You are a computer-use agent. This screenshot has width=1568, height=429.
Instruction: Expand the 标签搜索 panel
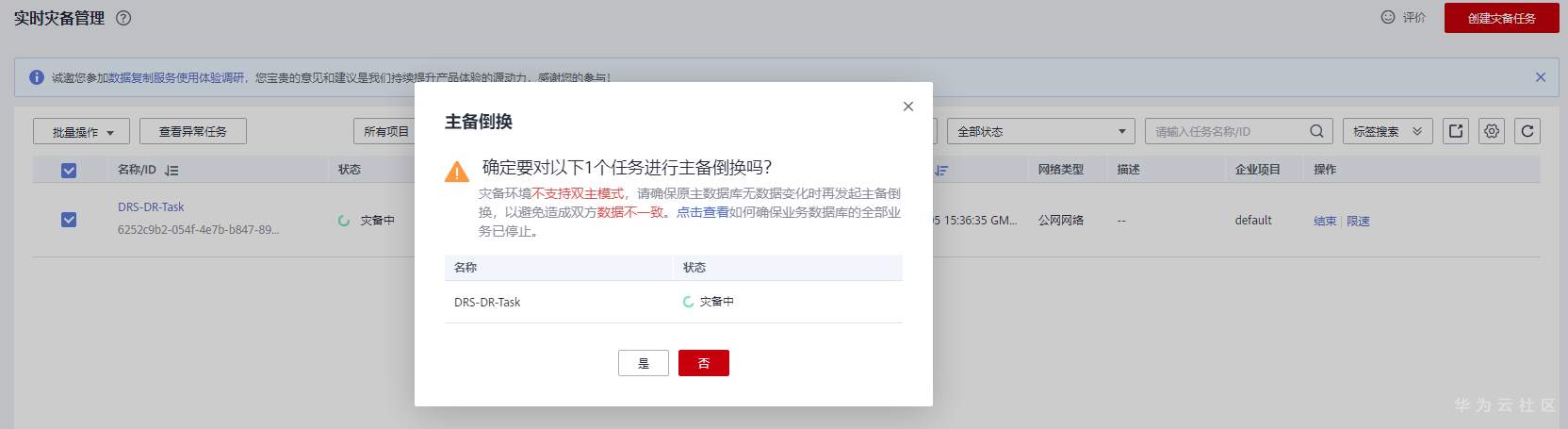point(1387,132)
